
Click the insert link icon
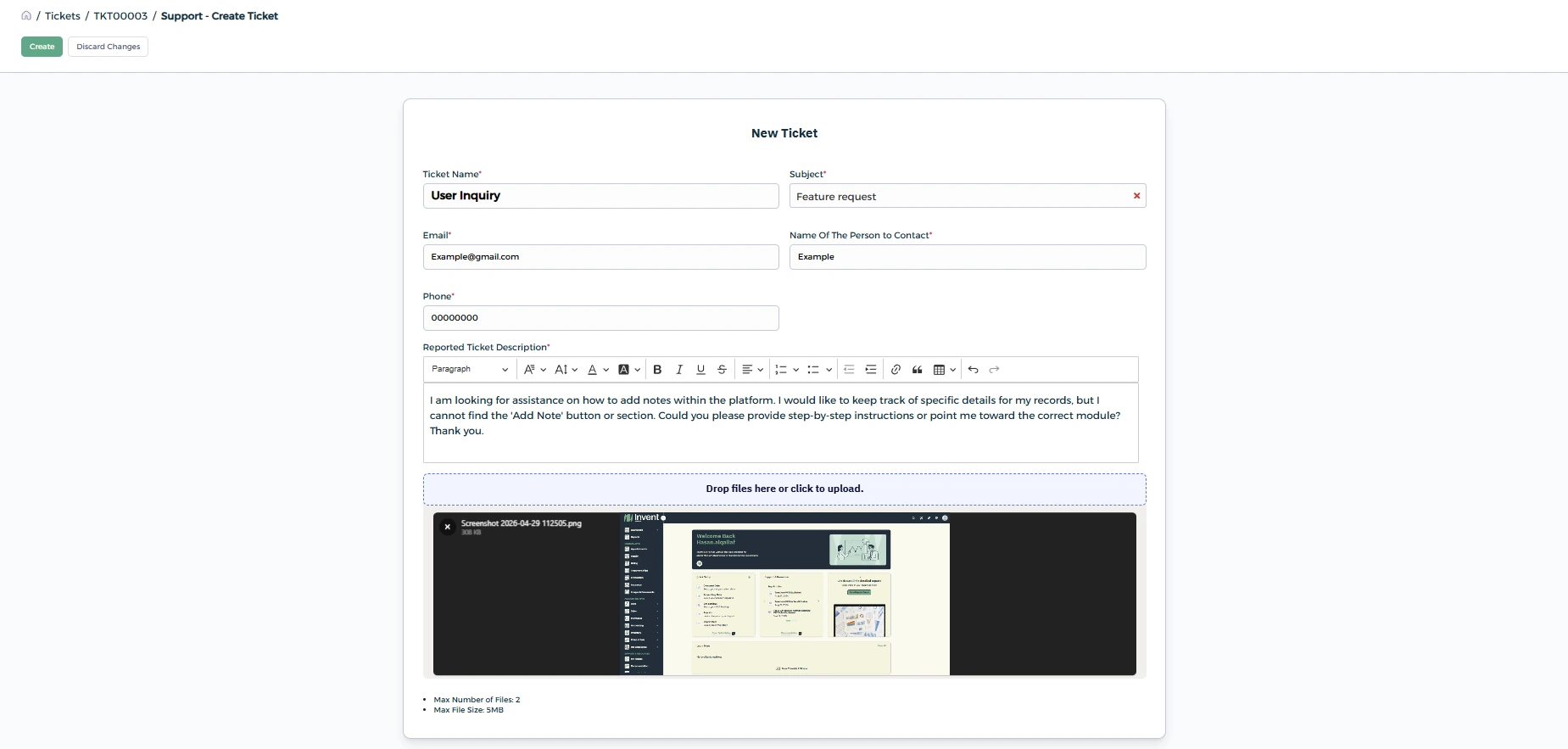[896, 370]
